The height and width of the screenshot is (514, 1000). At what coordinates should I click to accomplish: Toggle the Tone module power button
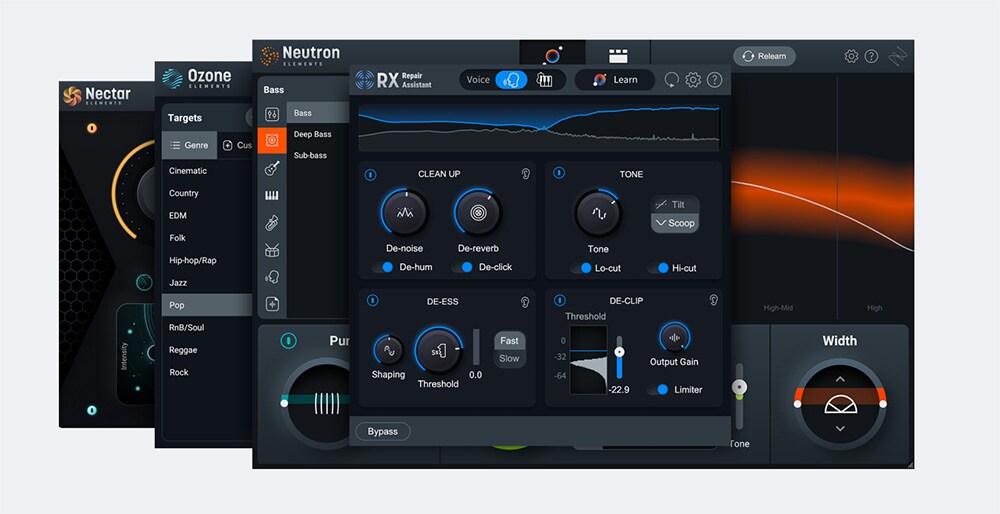click(x=559, y=173)
